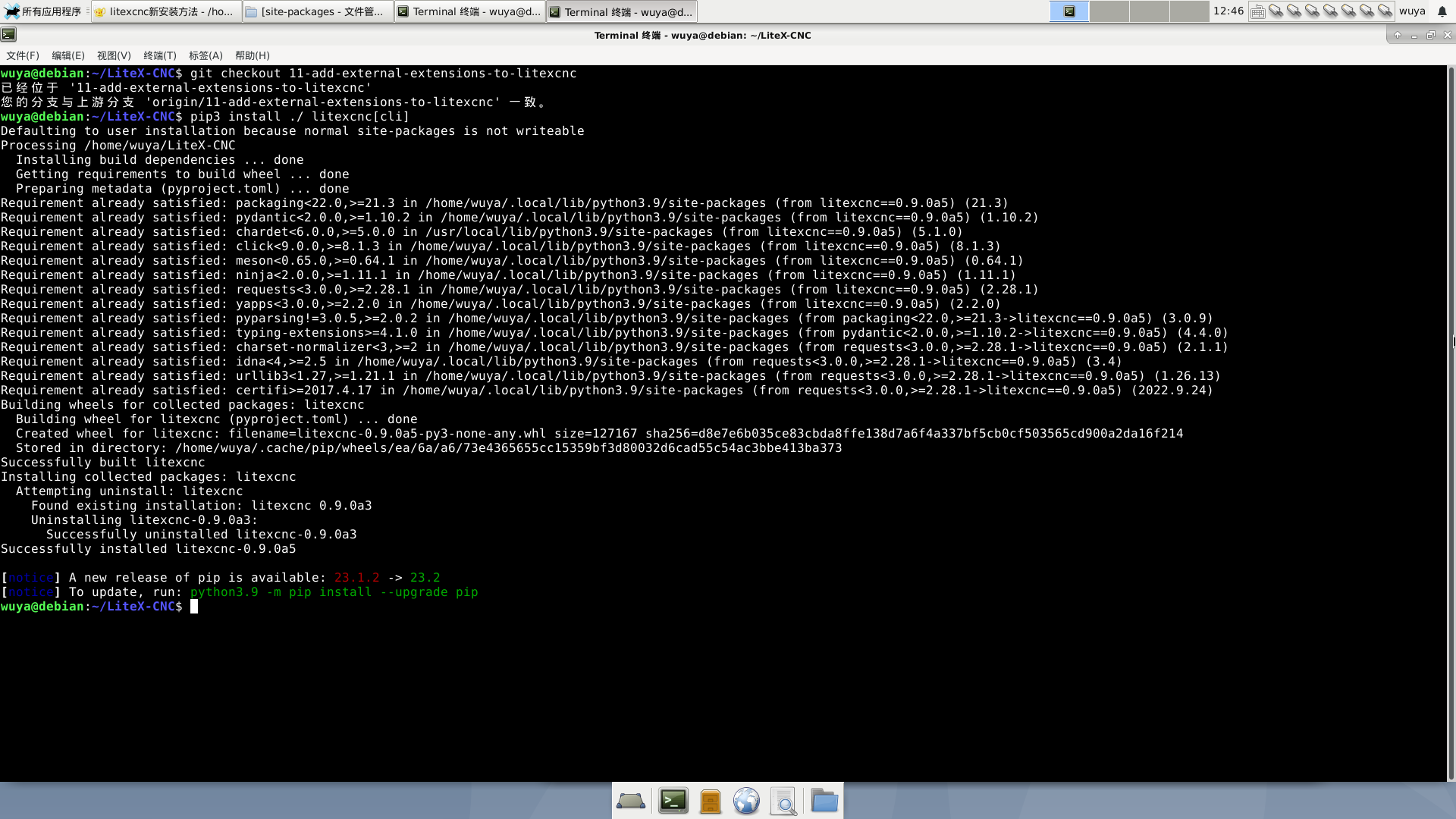Click the terminal vertical scrollbar
This screenshot has height=819, width=1456.
[1451, 423]
